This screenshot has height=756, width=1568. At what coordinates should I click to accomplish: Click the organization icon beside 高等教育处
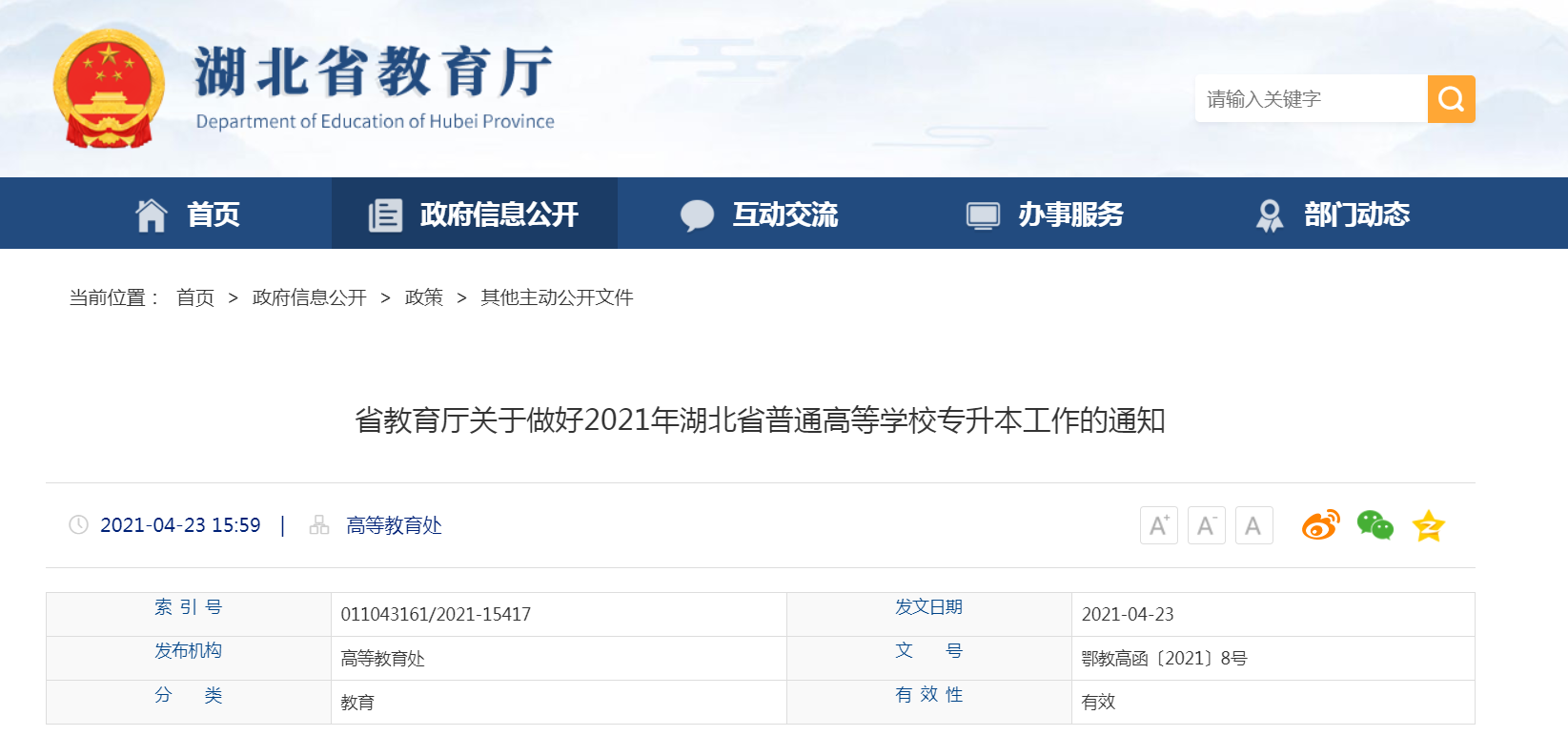click(319, 525)
